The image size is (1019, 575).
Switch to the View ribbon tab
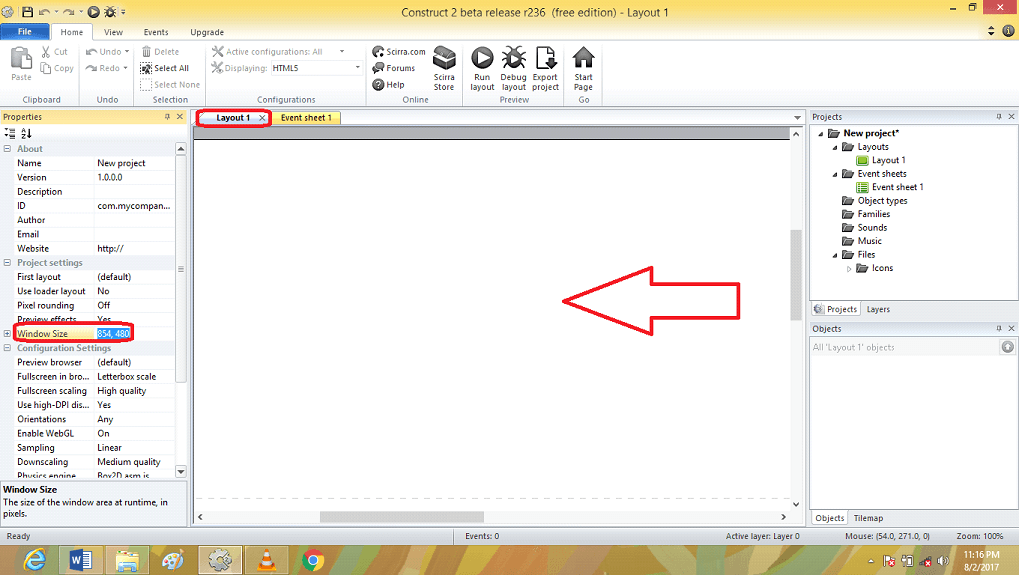pyautogui.click(x=113, y=32)
